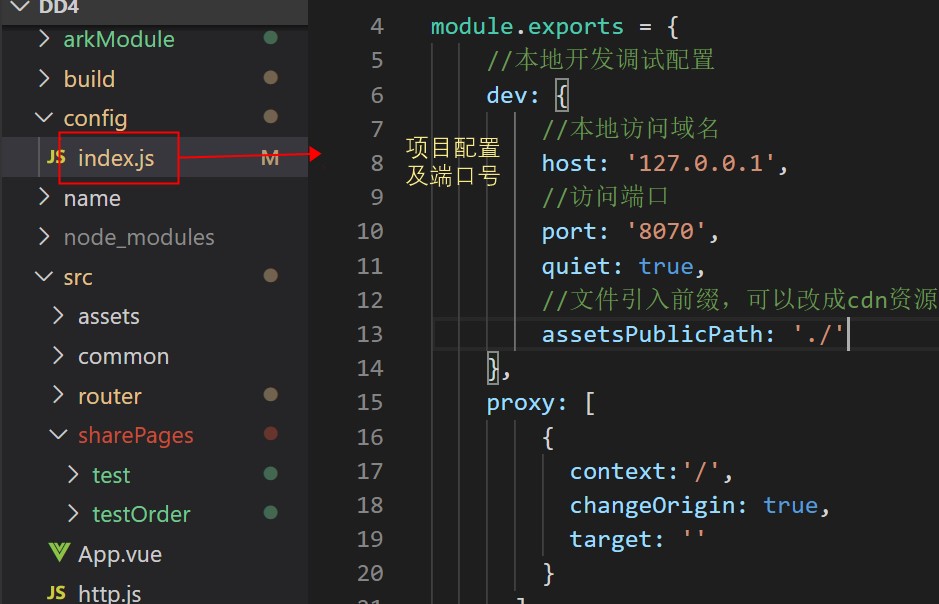Click router folder modified status dot
This screenshot has width=939, height=604.
coord(271,394)
